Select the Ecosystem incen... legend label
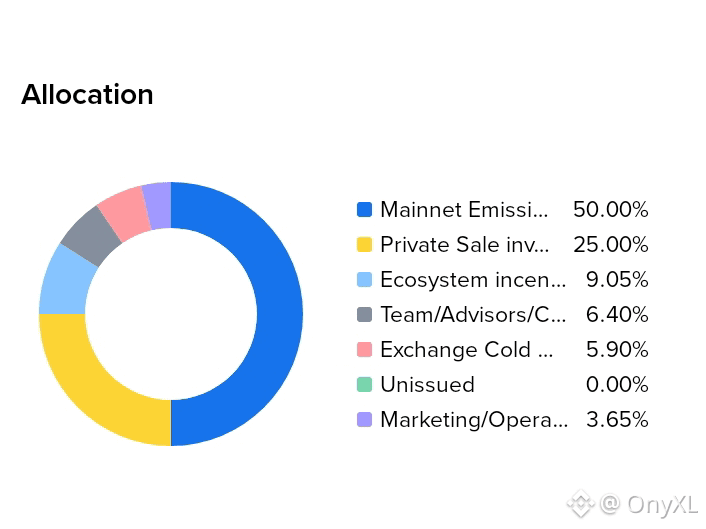The image size is (706, 529). 473,280
